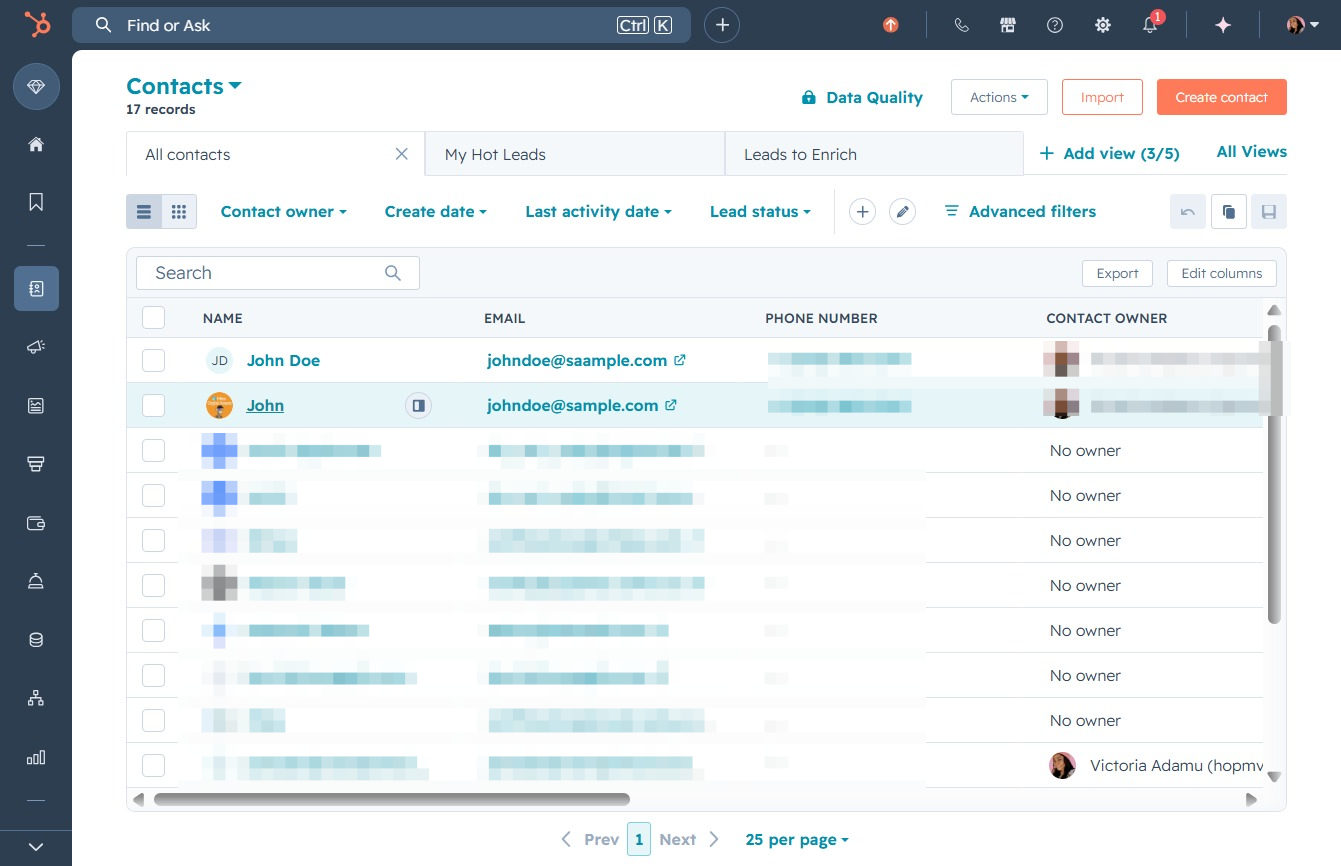Click the table Search input field
The width and height of the screenshot is (1341, 866).
tap(278, 273)
